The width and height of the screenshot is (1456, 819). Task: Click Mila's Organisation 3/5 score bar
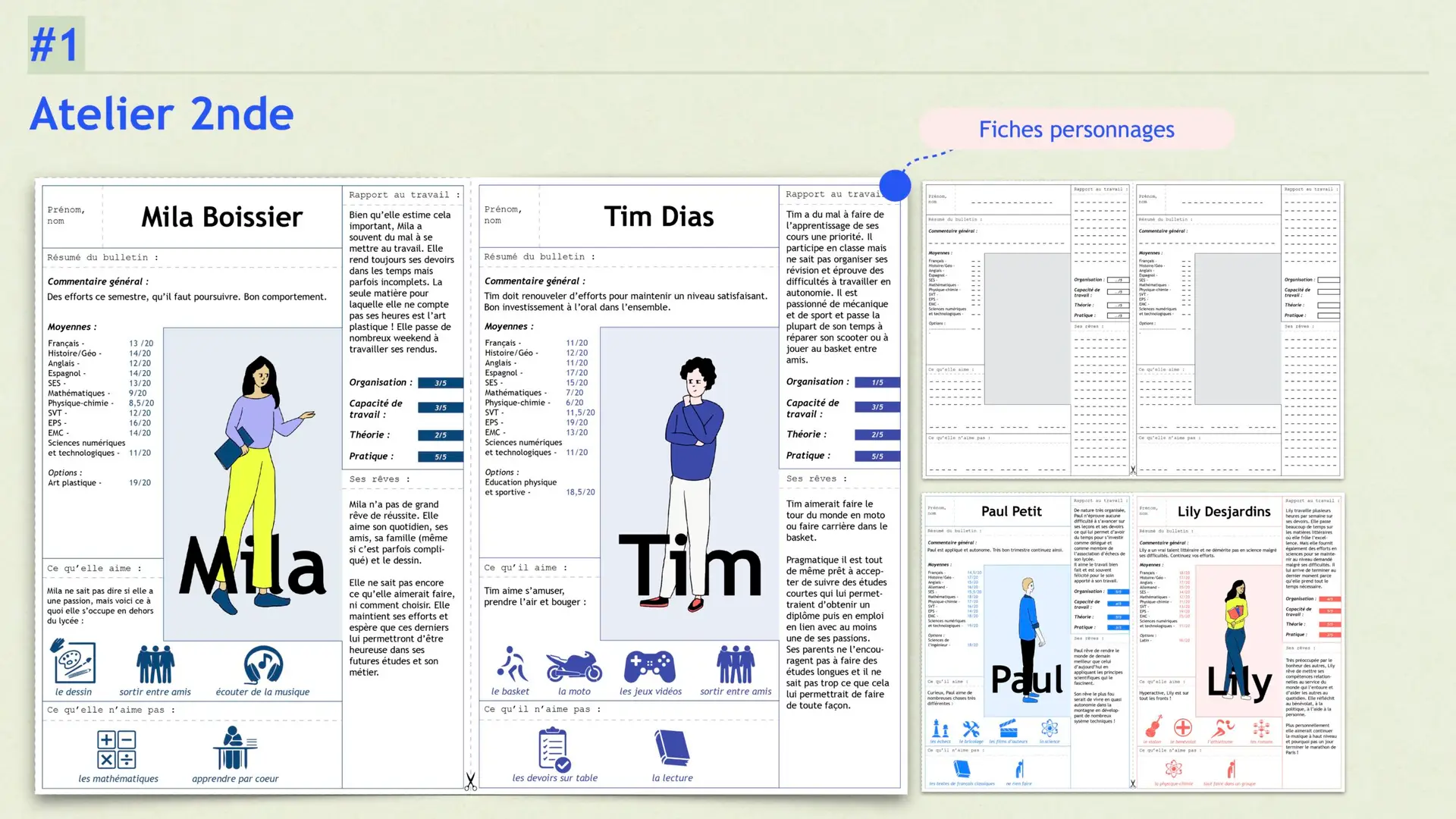point(440,383)
